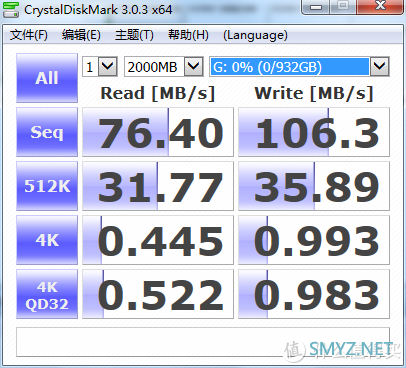Viewport: 406px width, 368px height.
Task: Select the 4K read result 0.445
Action: [158, 240]
